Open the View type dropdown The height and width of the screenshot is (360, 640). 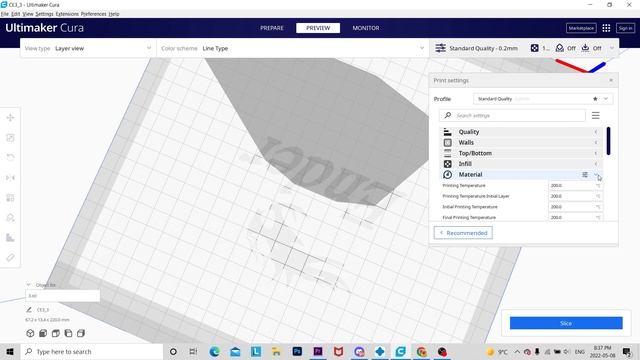coord(88,48)
